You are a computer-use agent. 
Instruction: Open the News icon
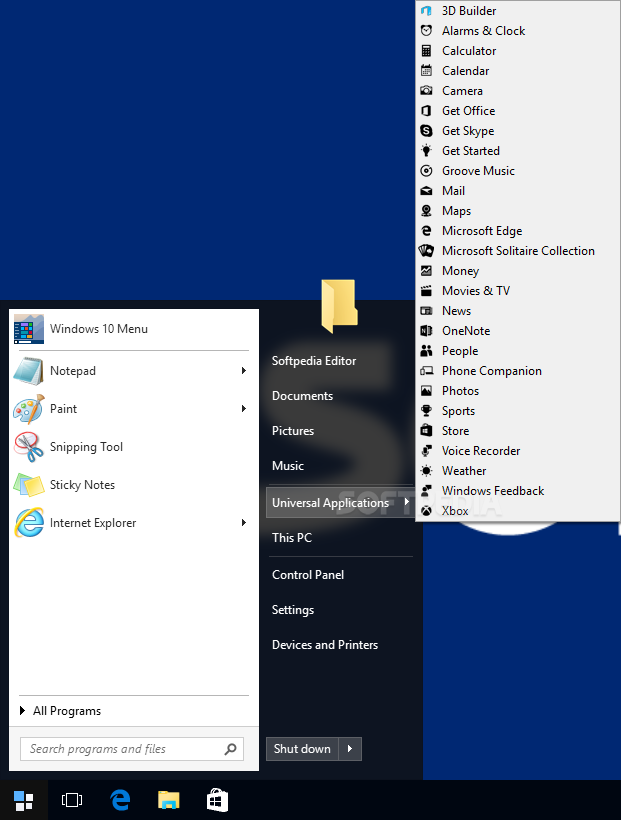(x=426, y=311)
